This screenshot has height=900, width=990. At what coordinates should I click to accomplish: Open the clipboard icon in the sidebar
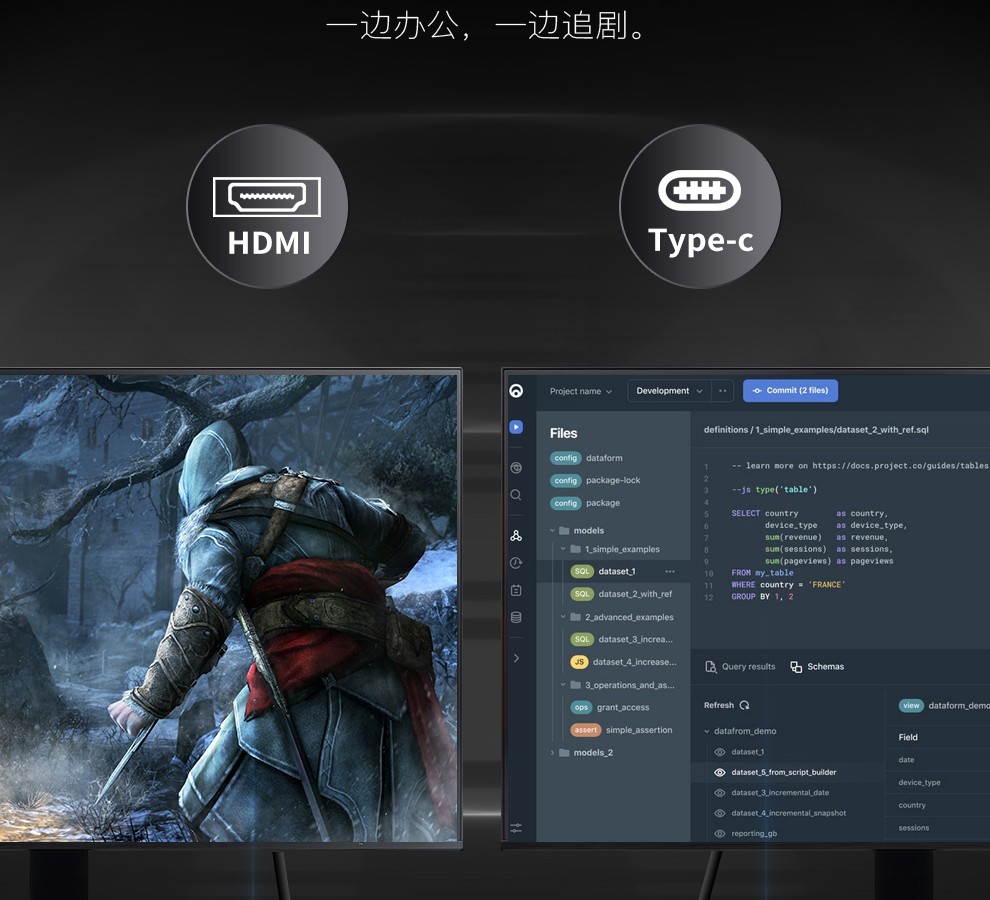pos(516,590)
